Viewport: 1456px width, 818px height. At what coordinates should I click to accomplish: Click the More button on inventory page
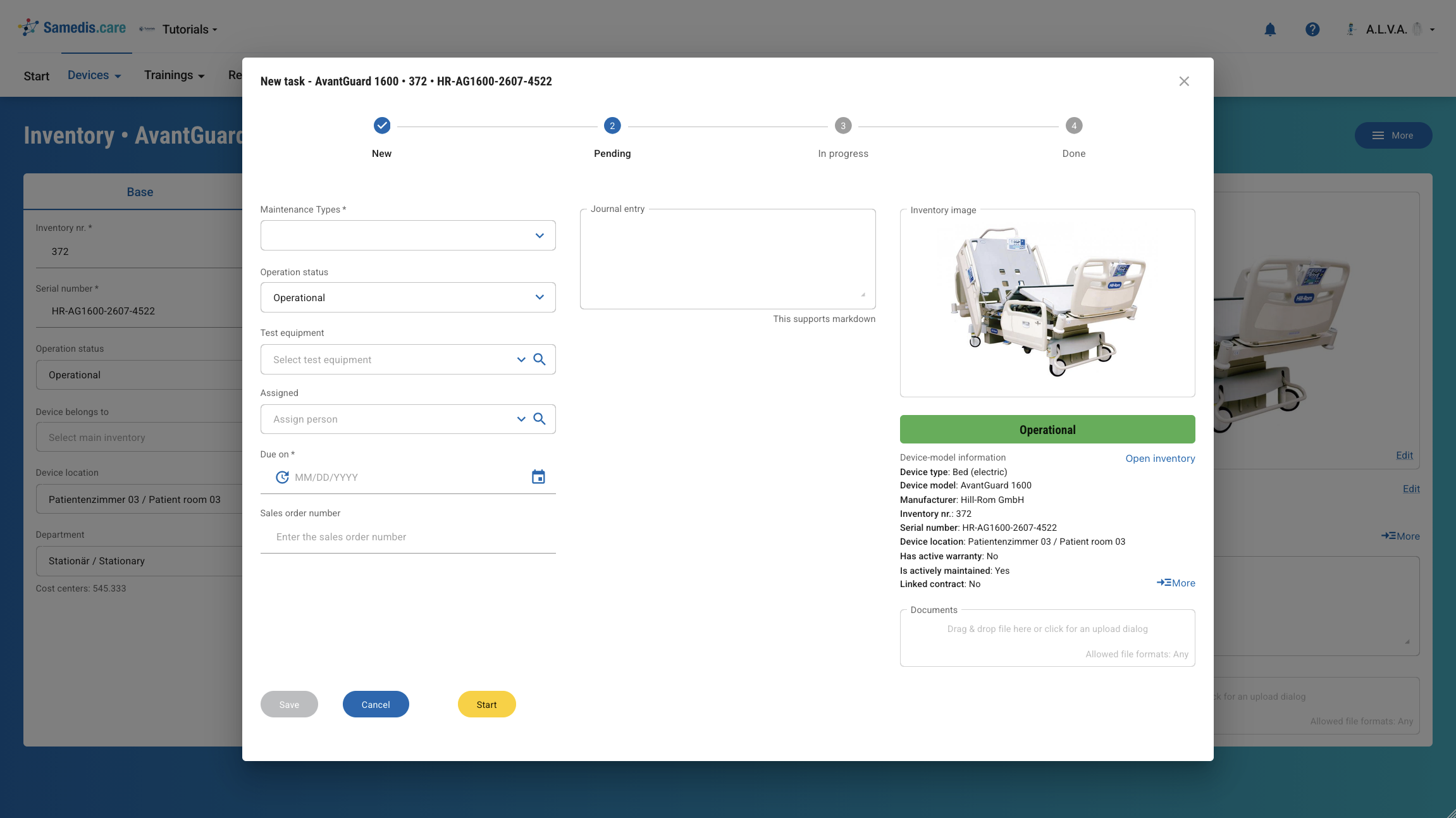coord(1393,135)
